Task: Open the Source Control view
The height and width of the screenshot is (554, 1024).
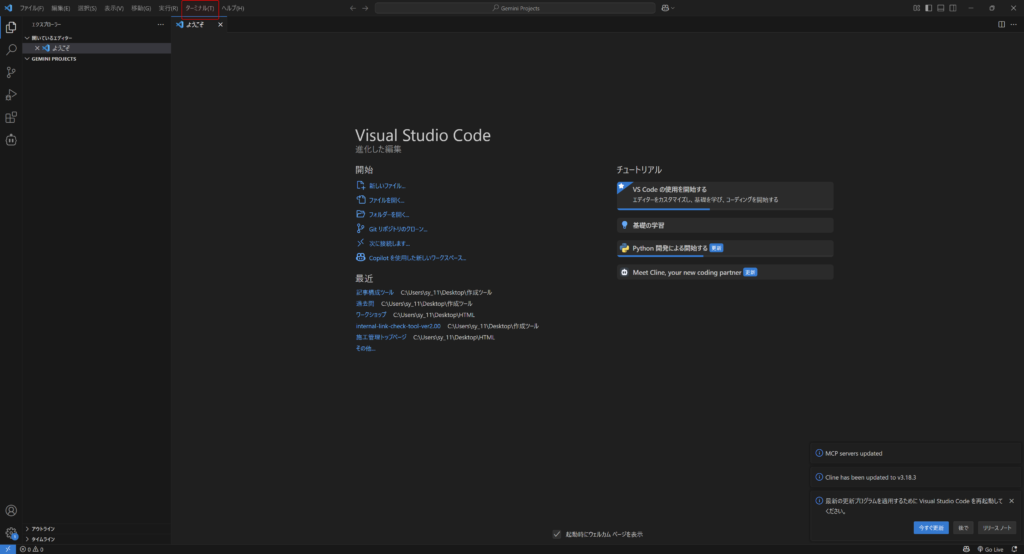Action: pos(11,72)
